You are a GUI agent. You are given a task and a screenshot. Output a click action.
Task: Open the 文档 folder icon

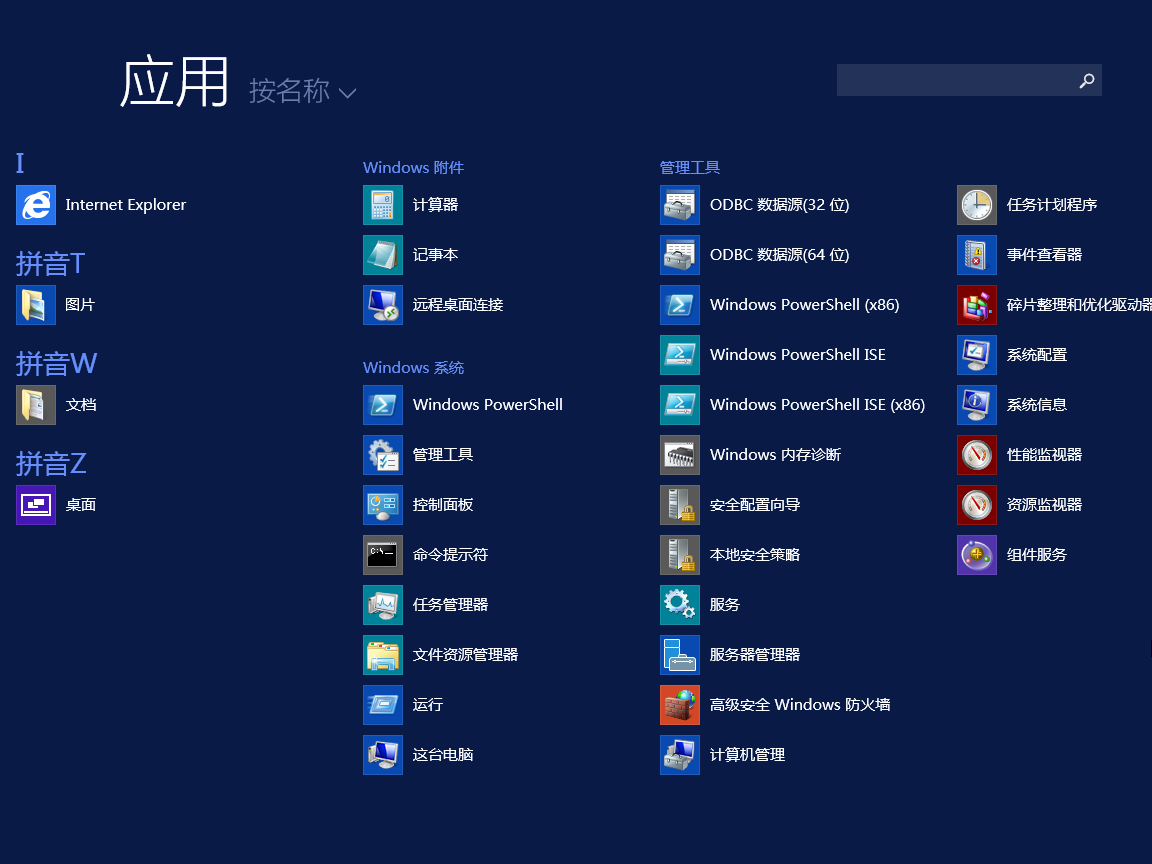tap(36, 405)
